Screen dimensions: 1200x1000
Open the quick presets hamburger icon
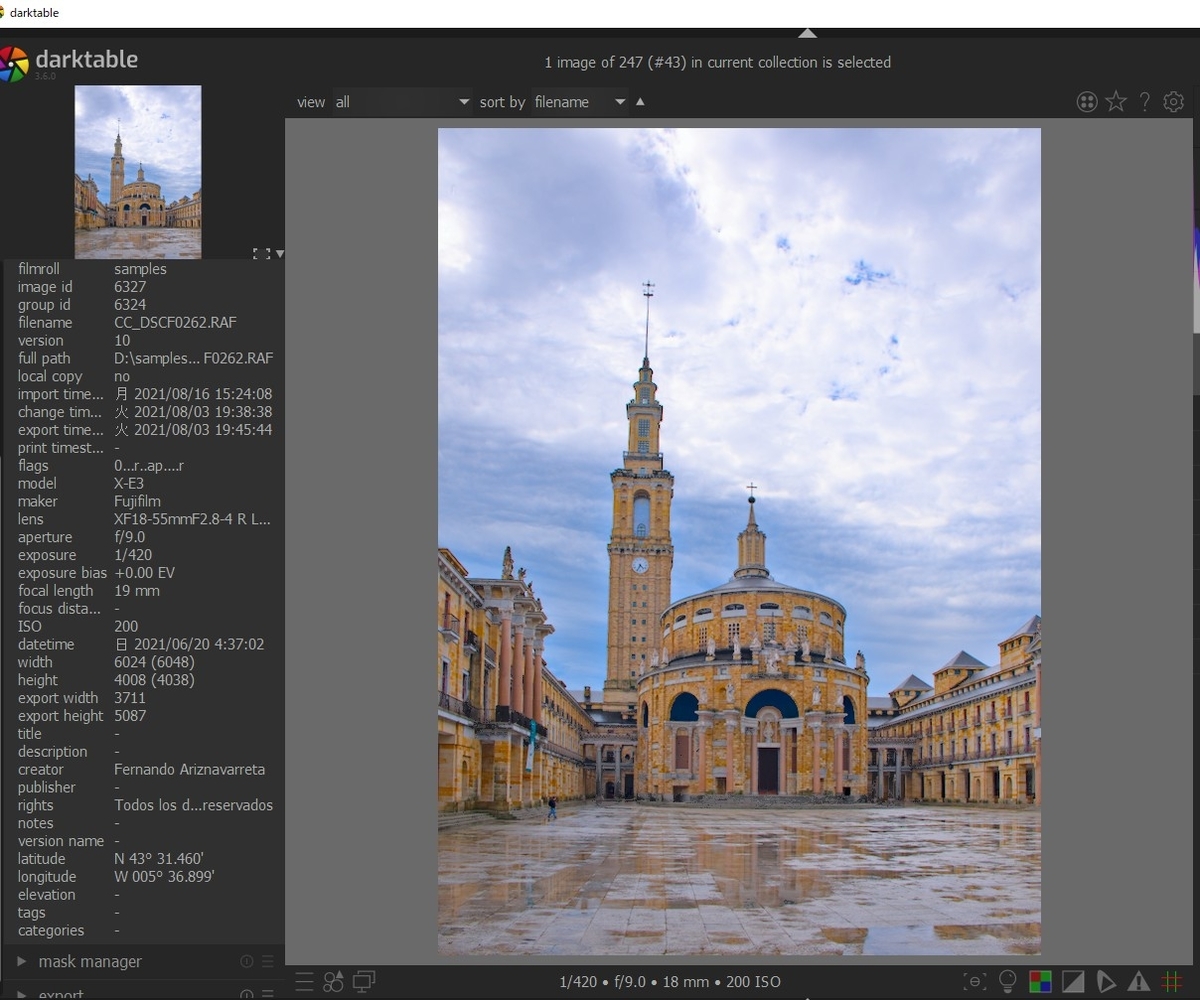pyautogui.click(x=304, y=982)
